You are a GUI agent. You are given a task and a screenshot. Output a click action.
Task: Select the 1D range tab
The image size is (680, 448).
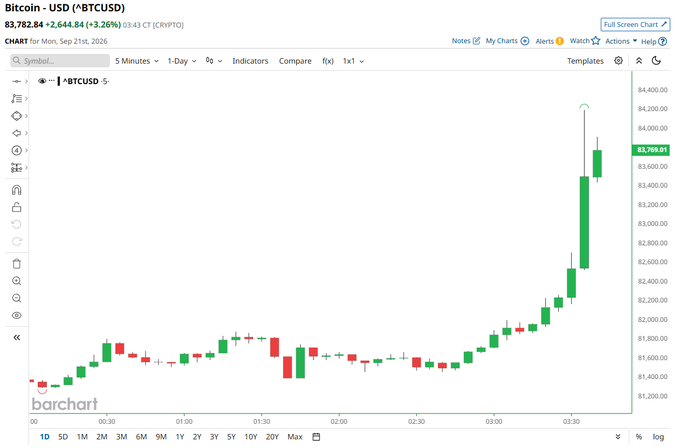pos(45,437)
